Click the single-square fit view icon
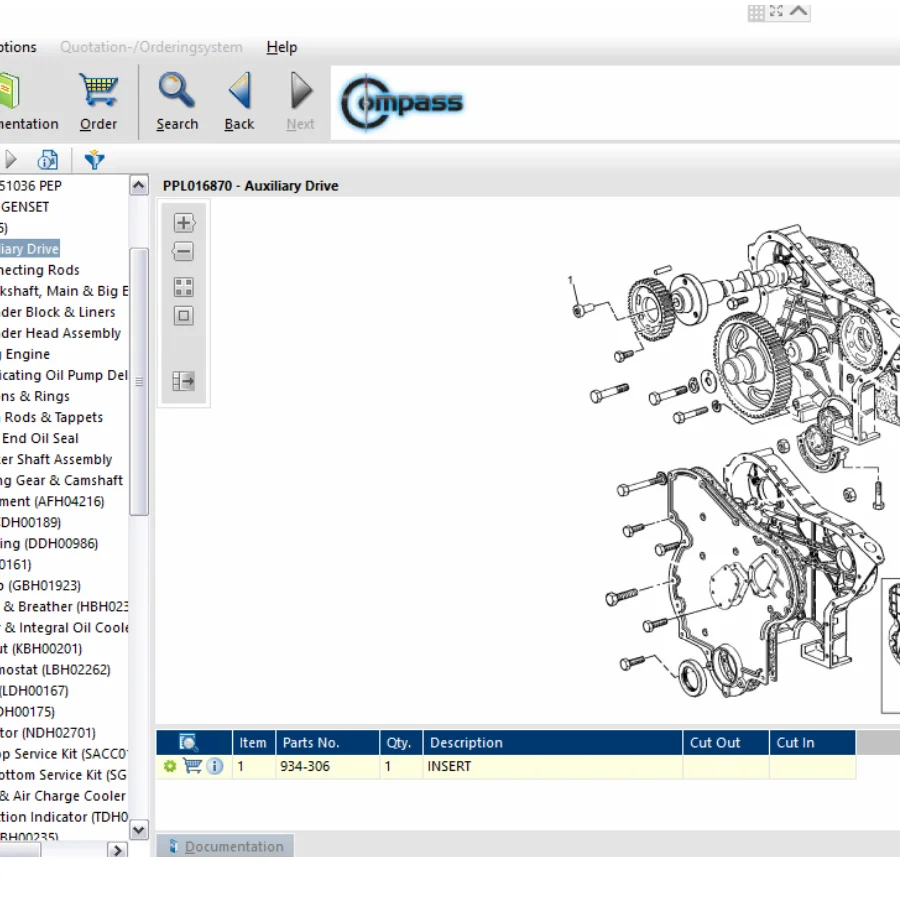The width and height of the screenshot is (900, 900). coord(183,316)
